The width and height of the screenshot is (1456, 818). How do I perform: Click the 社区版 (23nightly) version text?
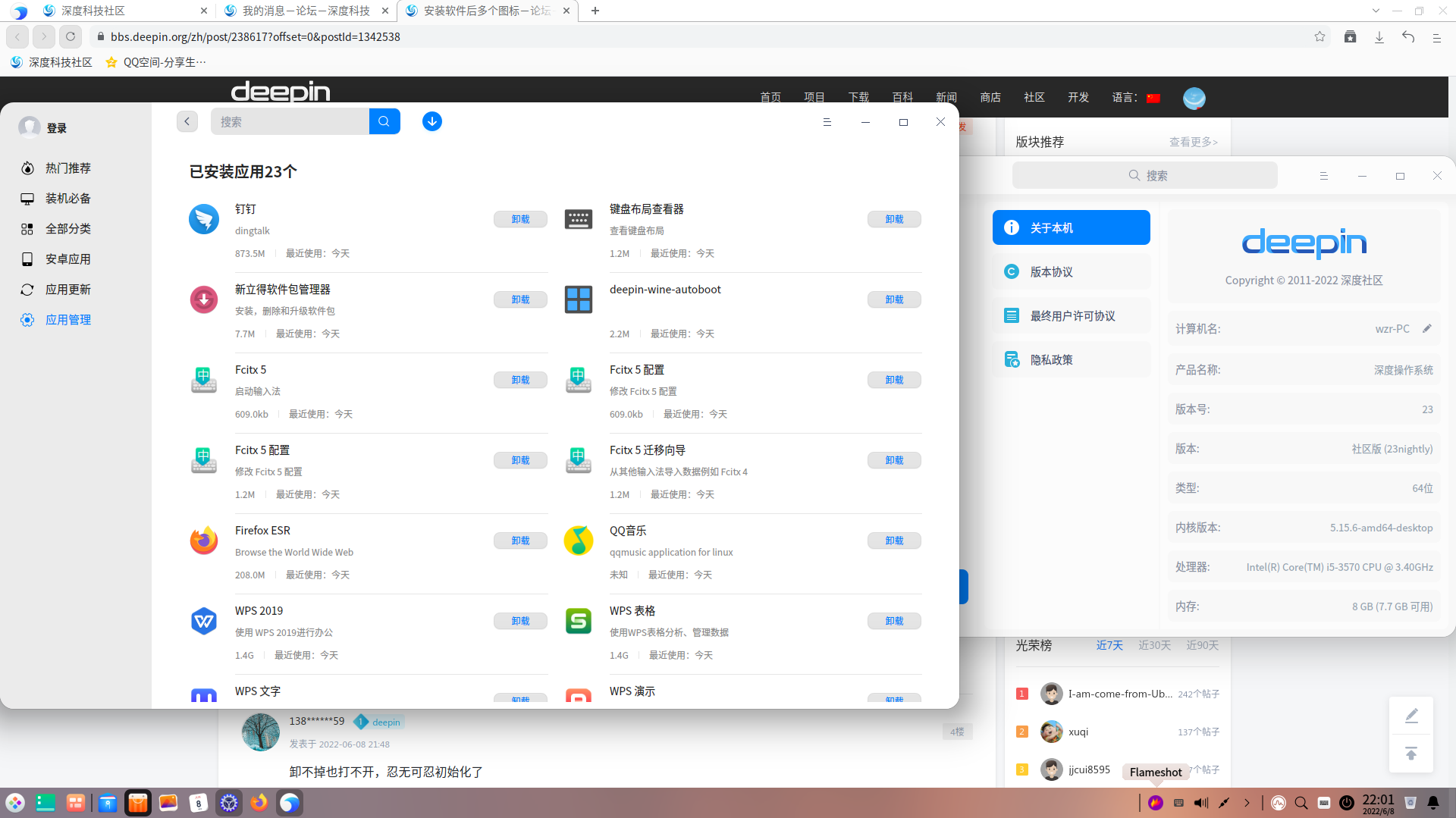tap(1392, 449)
